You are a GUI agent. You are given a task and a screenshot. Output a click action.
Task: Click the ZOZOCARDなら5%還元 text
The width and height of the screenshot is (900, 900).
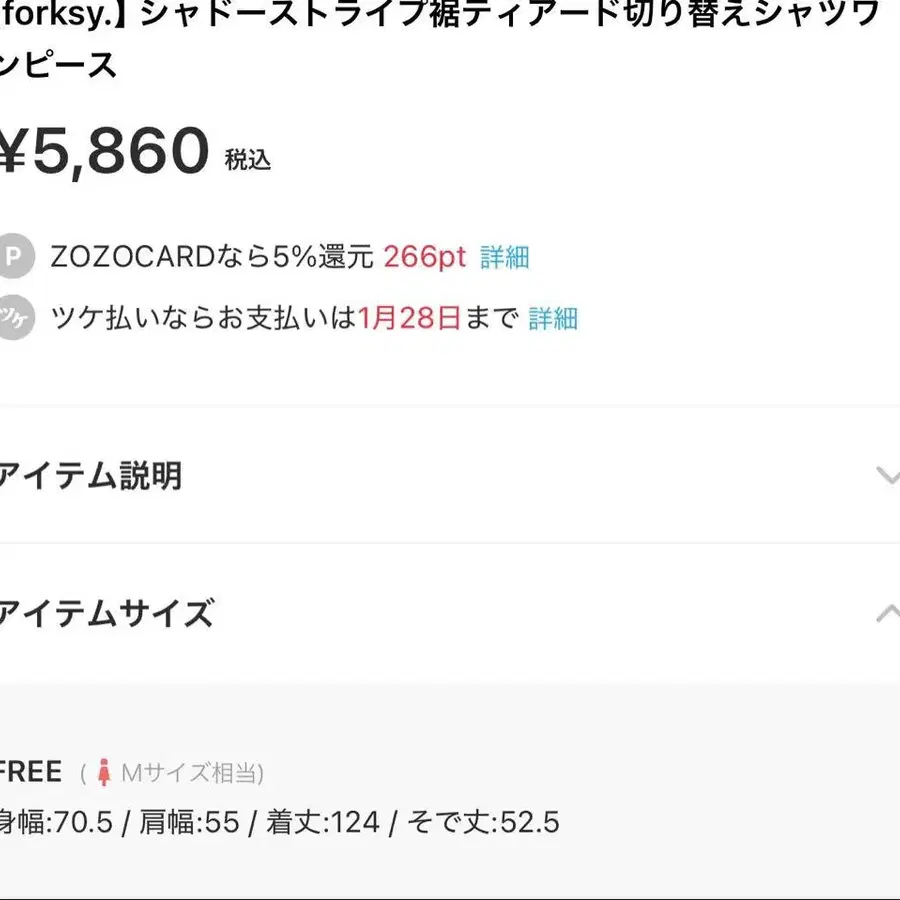pos(211,257)
